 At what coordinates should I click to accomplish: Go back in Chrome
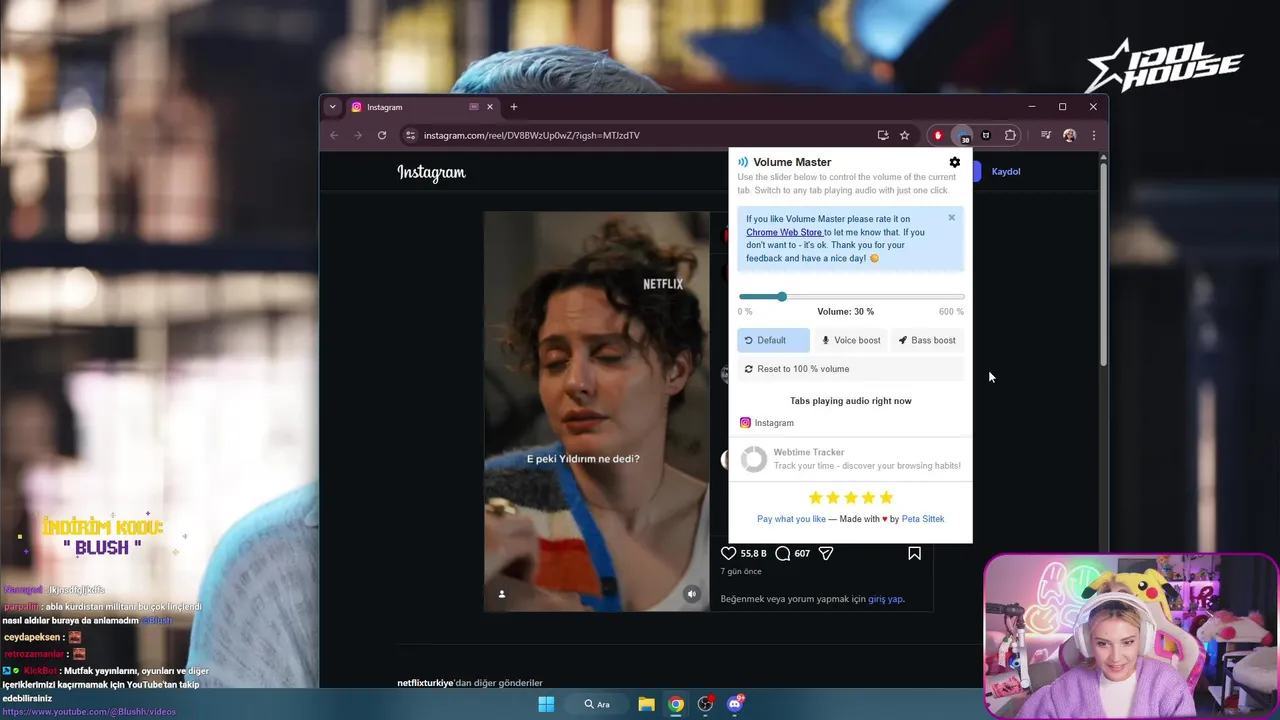[x=334, y=135]
